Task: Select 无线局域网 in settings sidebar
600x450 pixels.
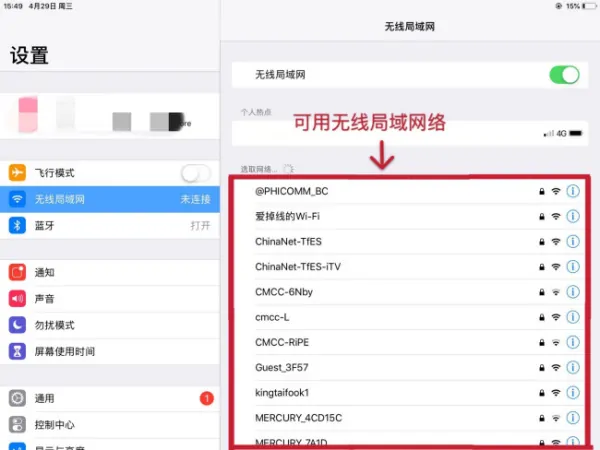Action: click(110, 199)
